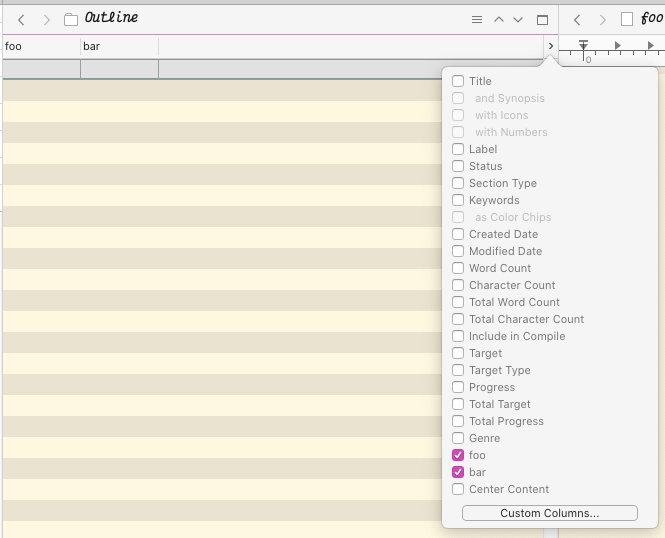This screenshot has width=665, height=538.
Task: Toggle the columns chooser arrow
Action: pyautogui.click(x=549, y=46)
